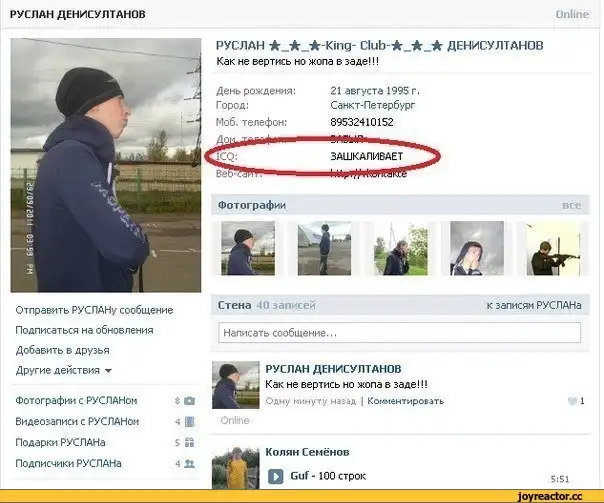Click the followers icon beside Подписчики РУСЛАНа

coord(190,464)
